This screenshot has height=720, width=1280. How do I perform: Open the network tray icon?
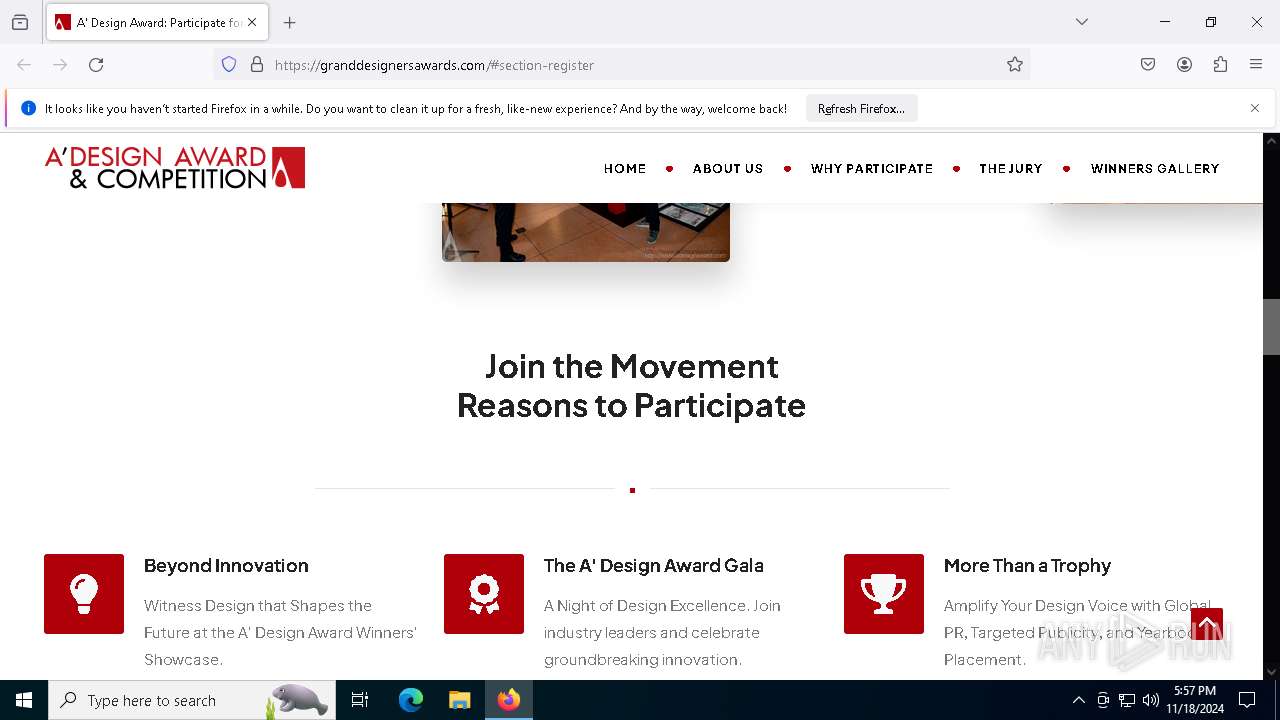point(1127,700)
